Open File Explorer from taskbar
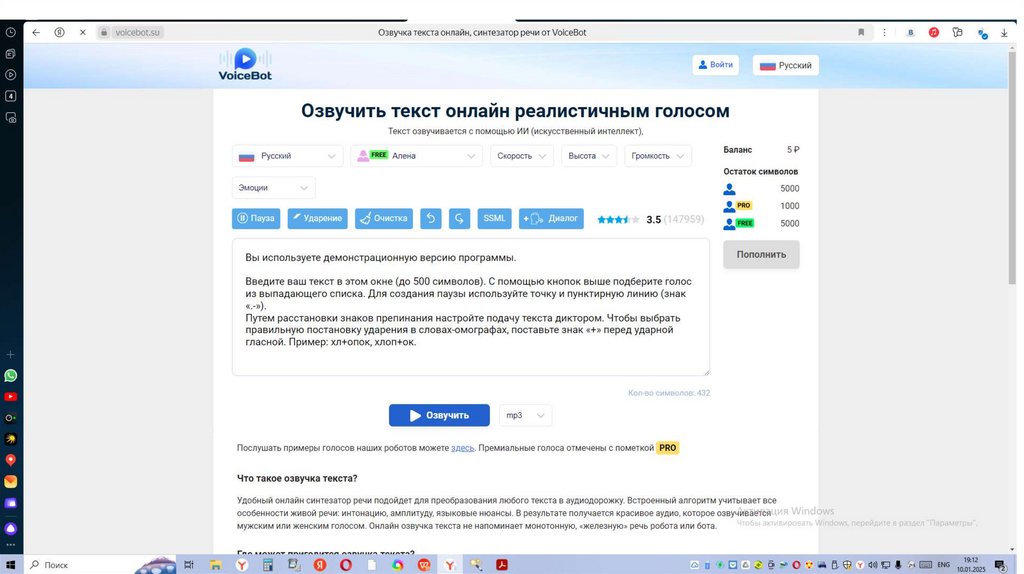Screen dimensions: 1024x574 pyautogui.click(x=216, y=565)
